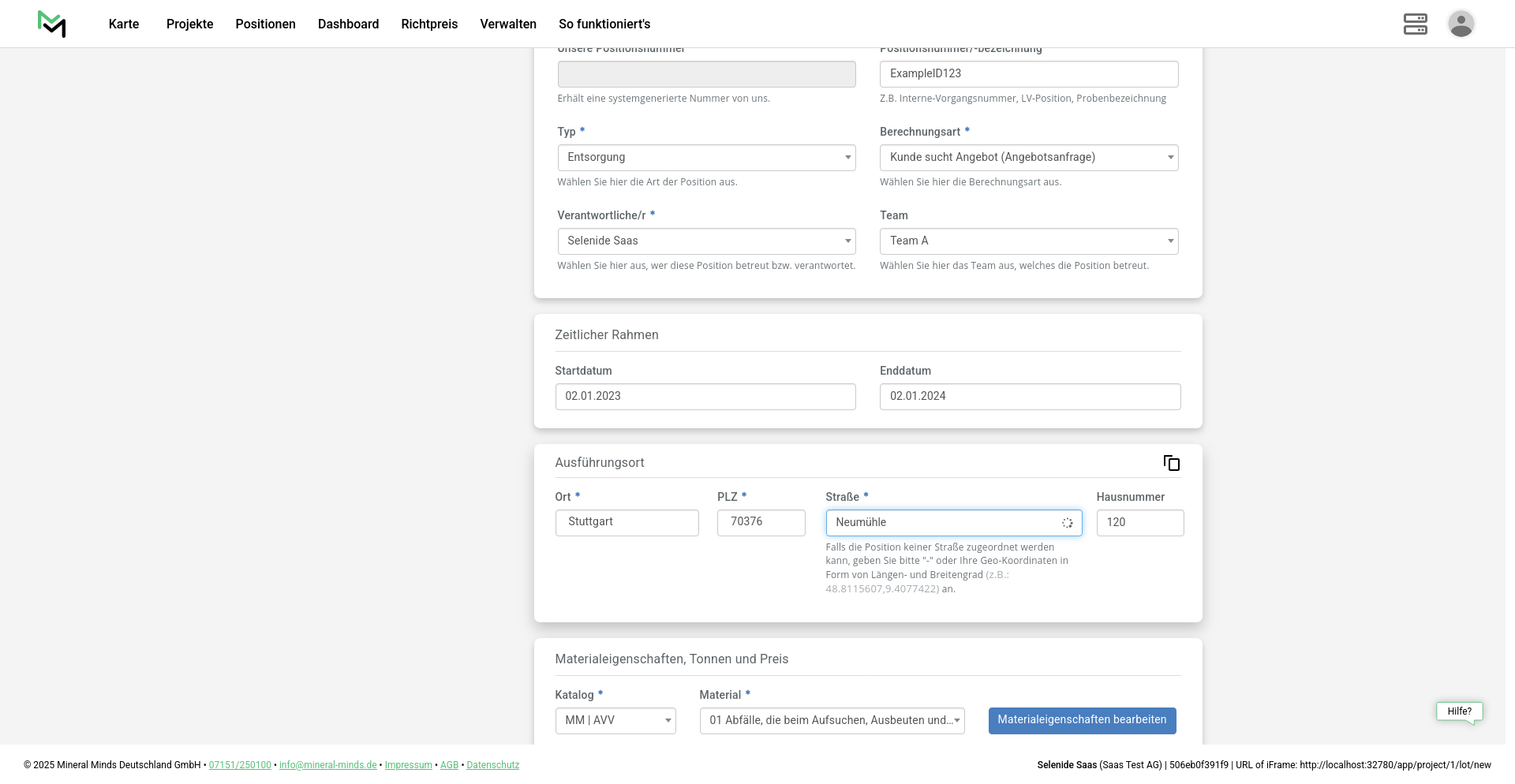Click the Startdatum date field
The width and height of the screenshot is (1515, 784).
[705, 397]
